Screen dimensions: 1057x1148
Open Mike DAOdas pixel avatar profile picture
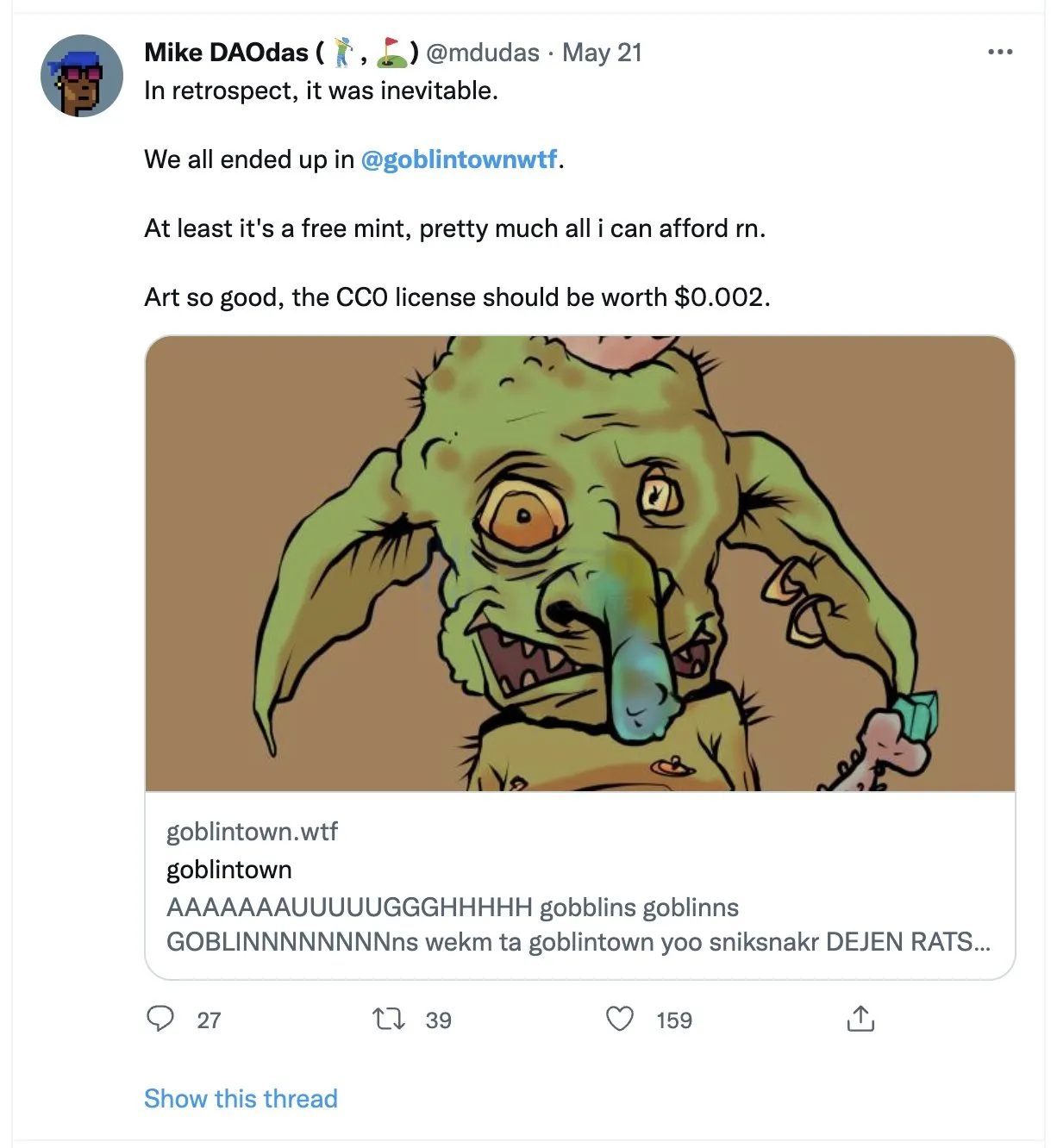click(x=82, y=76)
